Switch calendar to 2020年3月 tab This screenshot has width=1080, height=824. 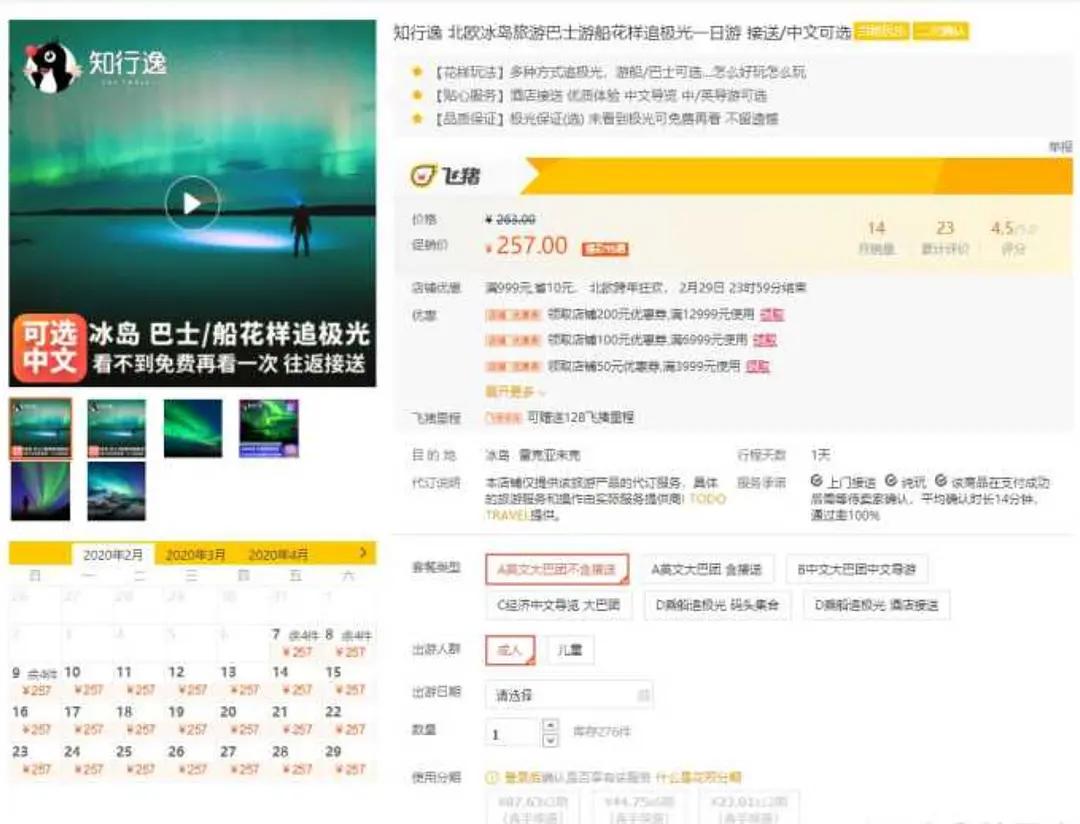(x=195, y=555)
